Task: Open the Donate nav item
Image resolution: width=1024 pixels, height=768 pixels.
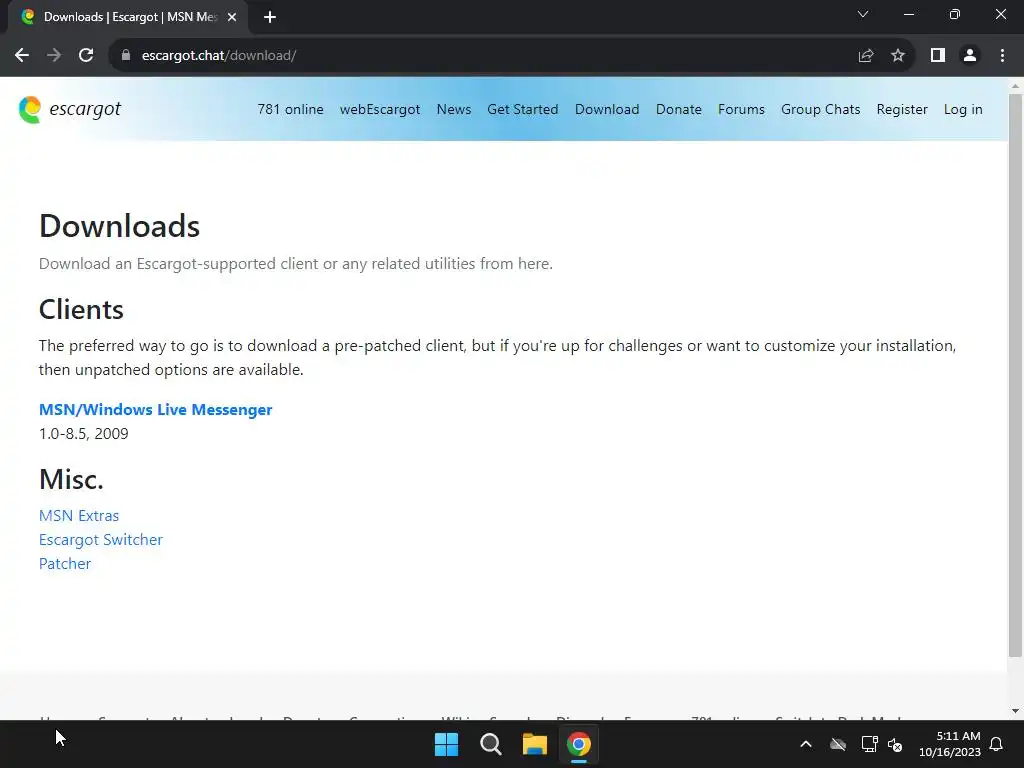Action: [679, 110]
